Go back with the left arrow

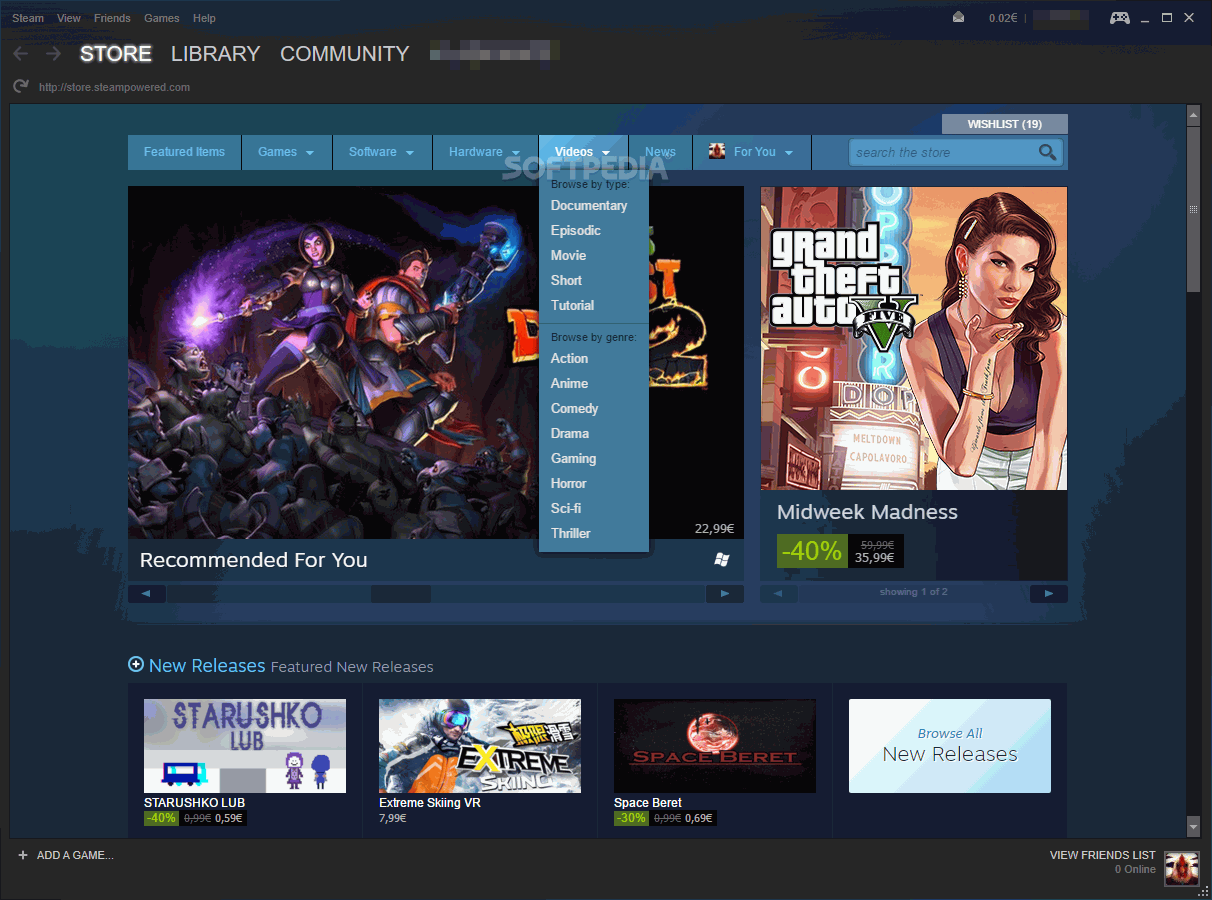click(x=21, y=54)
